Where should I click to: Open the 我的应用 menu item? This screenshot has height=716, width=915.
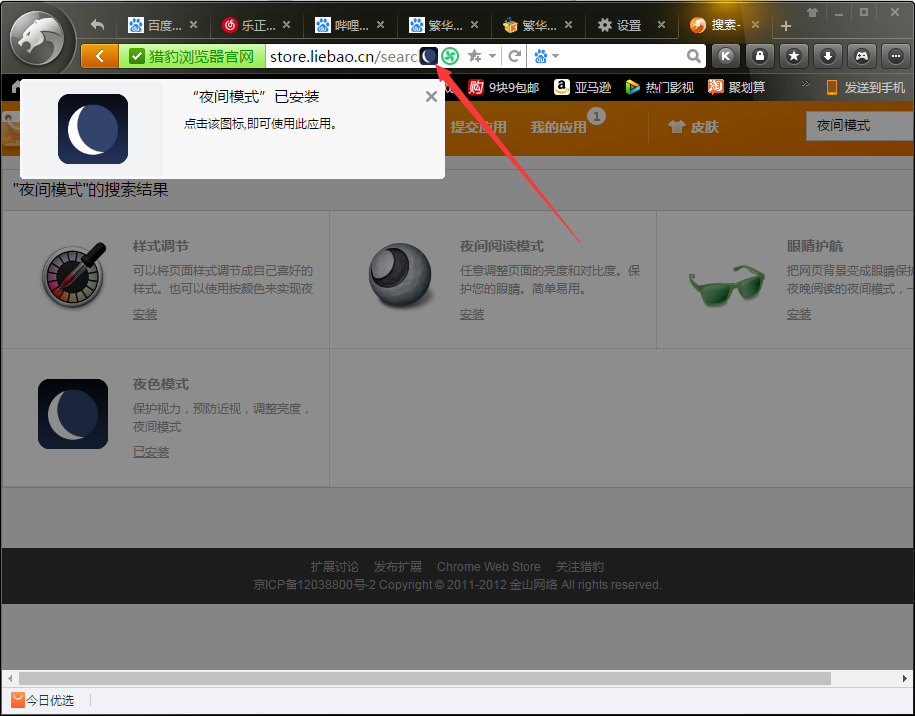(x=557, y=127)
